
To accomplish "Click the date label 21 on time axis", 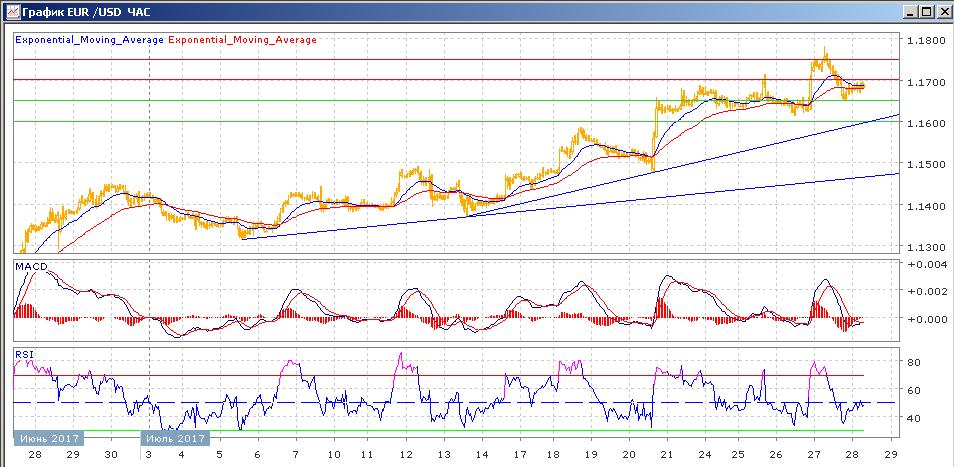I will [667, 455].
